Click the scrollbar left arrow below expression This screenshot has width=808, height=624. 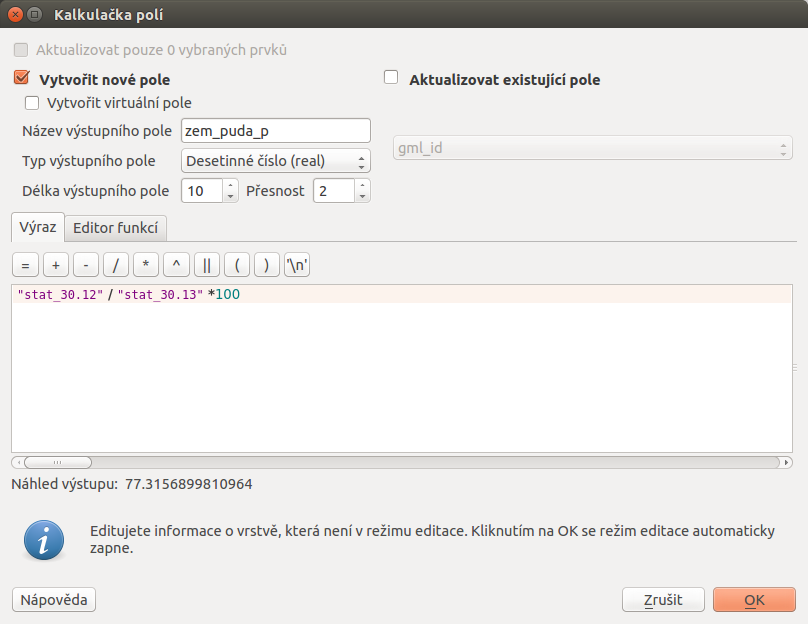click(x=18, y=463)
